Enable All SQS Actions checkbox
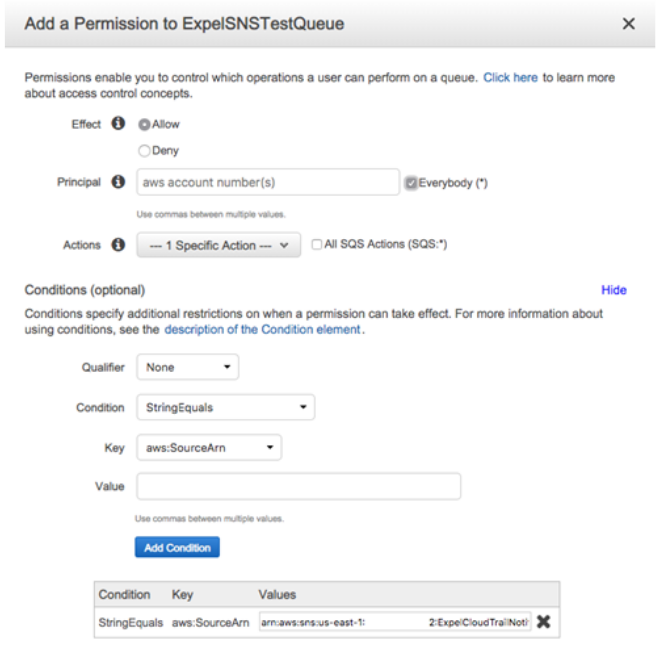Image resolution: width=657 pixels, height=649 pixels. tap(317, 244)
